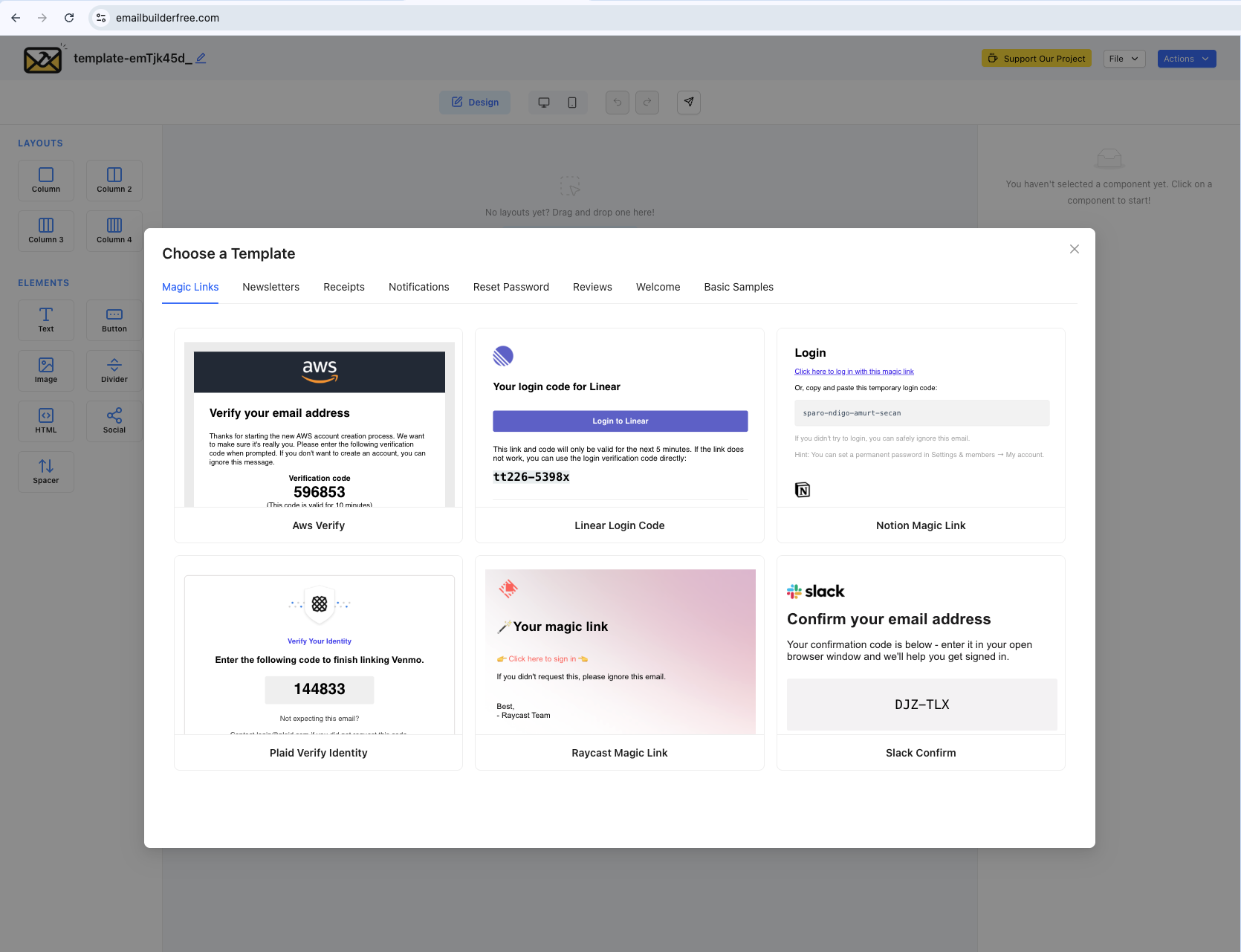Select the HTML element
1241x952 pixels.
[45, 421]
